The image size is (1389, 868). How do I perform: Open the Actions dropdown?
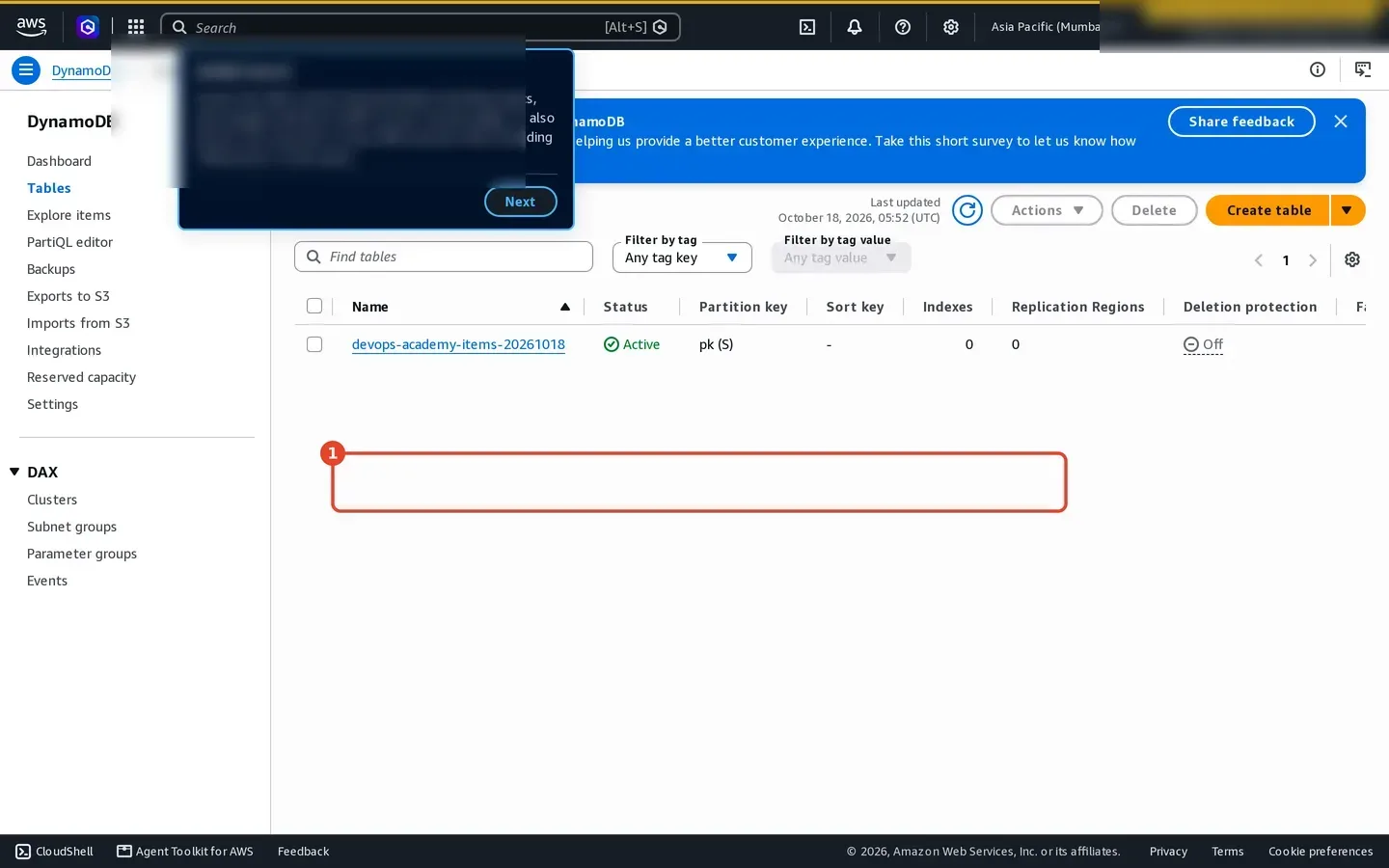click(x=1047, y=210)
